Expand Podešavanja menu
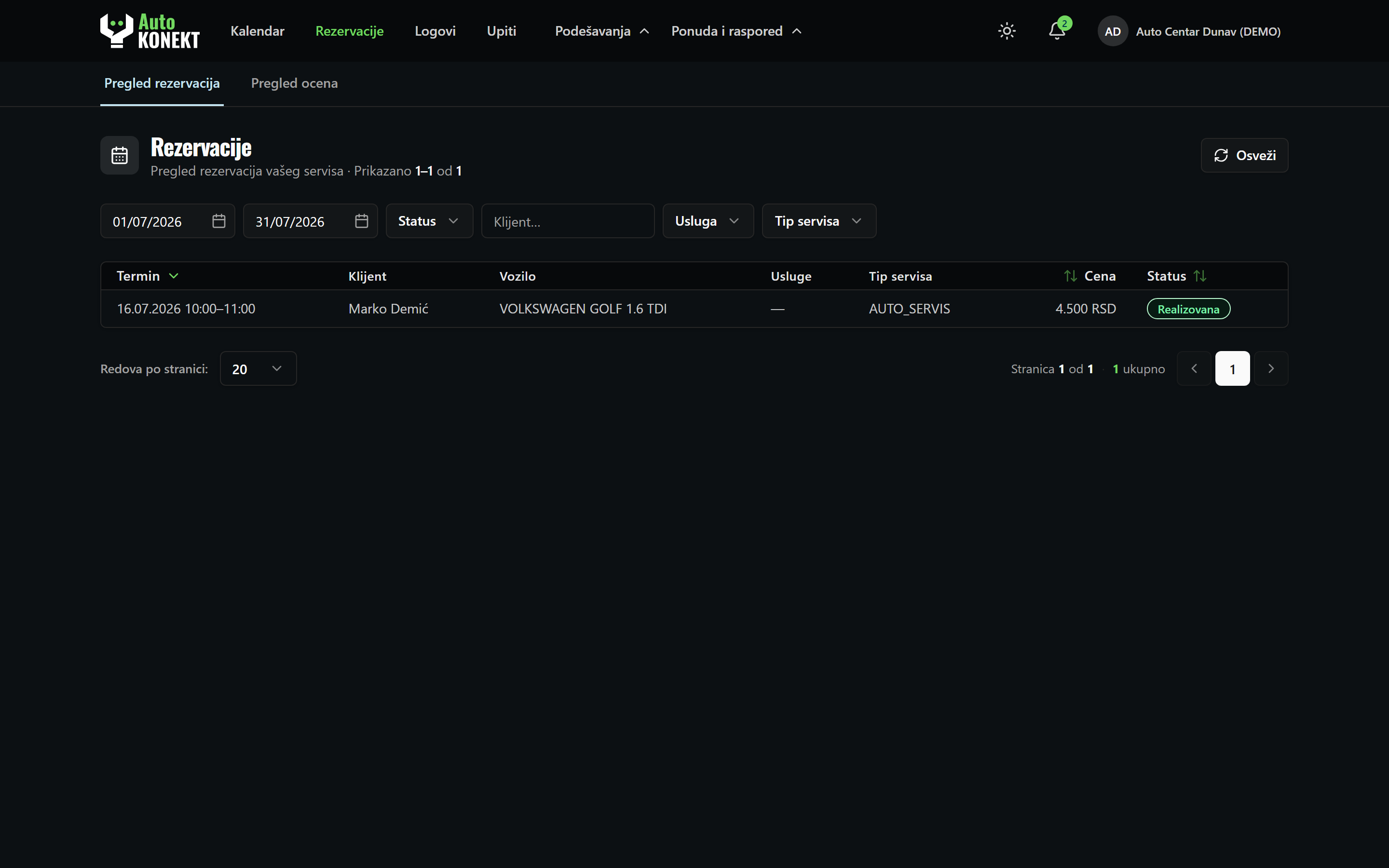This screenshot has width=1389, height=868. point(602,31)
